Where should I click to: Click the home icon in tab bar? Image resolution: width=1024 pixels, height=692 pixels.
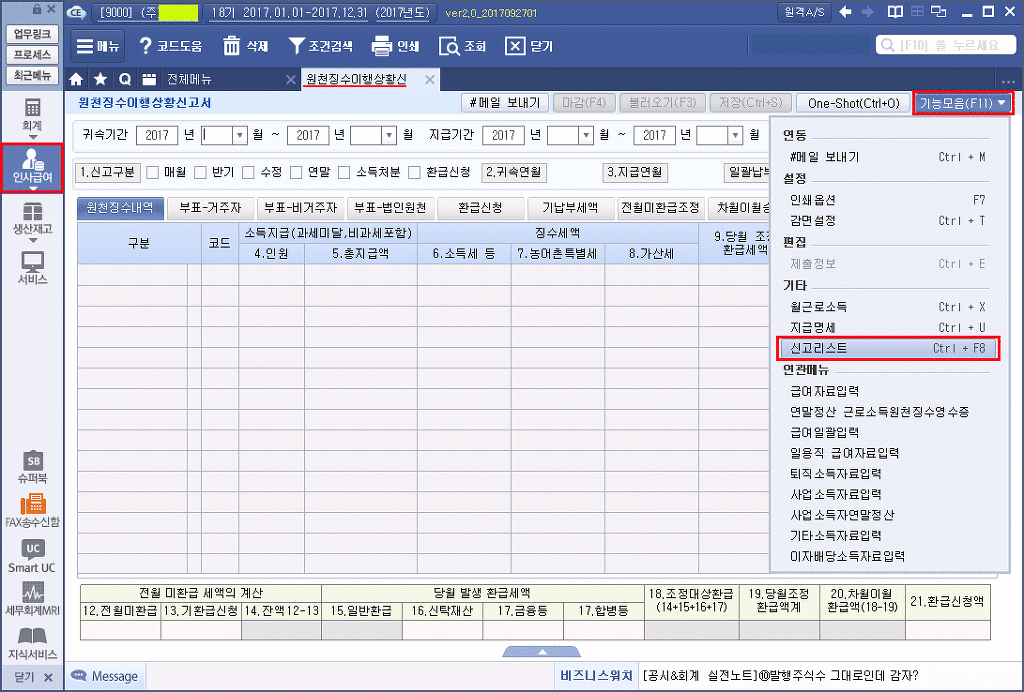pos(77,79)
